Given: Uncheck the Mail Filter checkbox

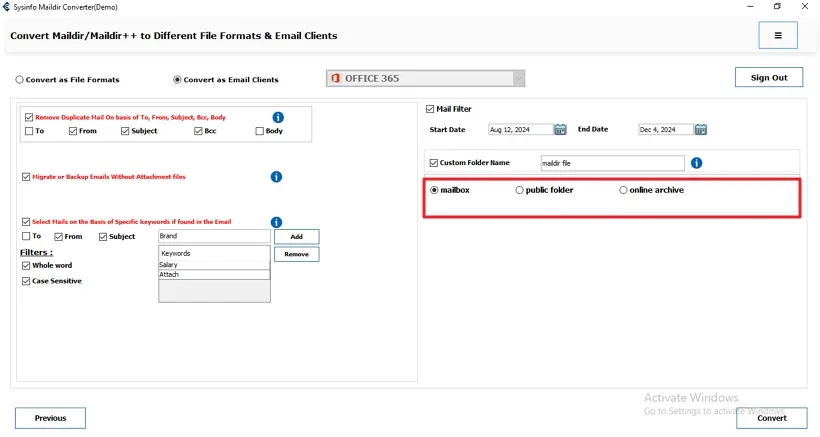Looking at the screenshot, I should point(430,109).
